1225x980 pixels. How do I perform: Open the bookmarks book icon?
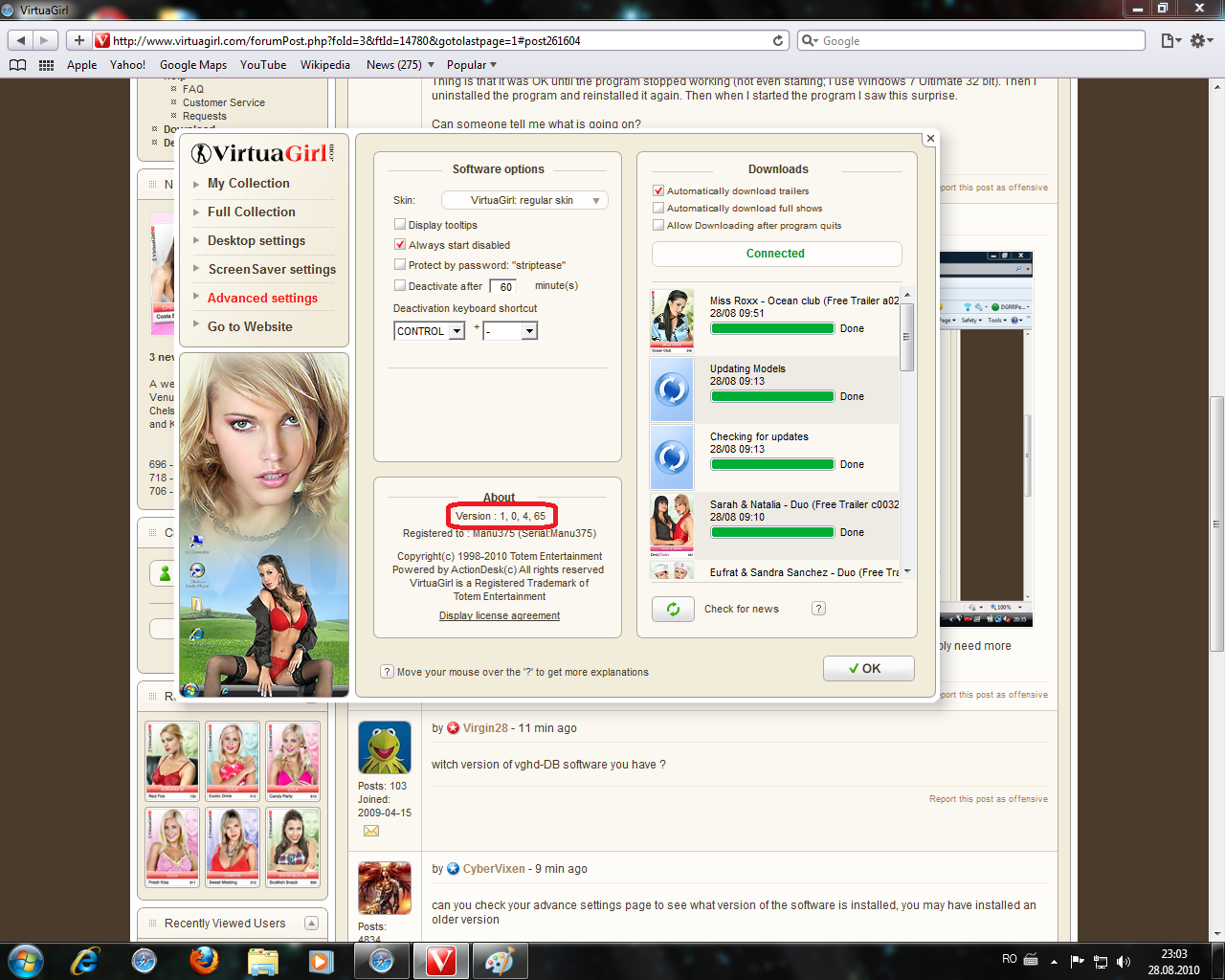[x=17, y=65]
